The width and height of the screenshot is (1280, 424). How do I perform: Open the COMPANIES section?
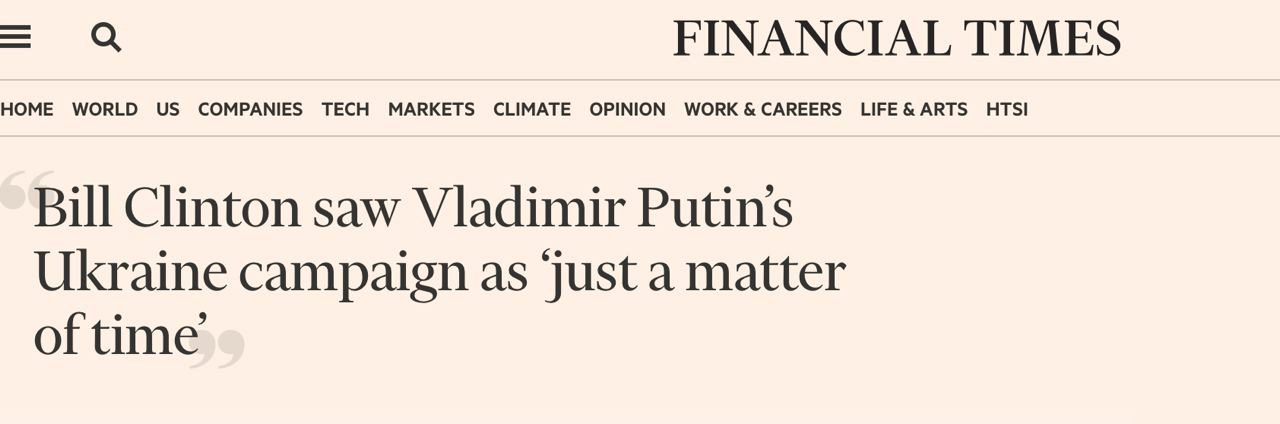250,109
